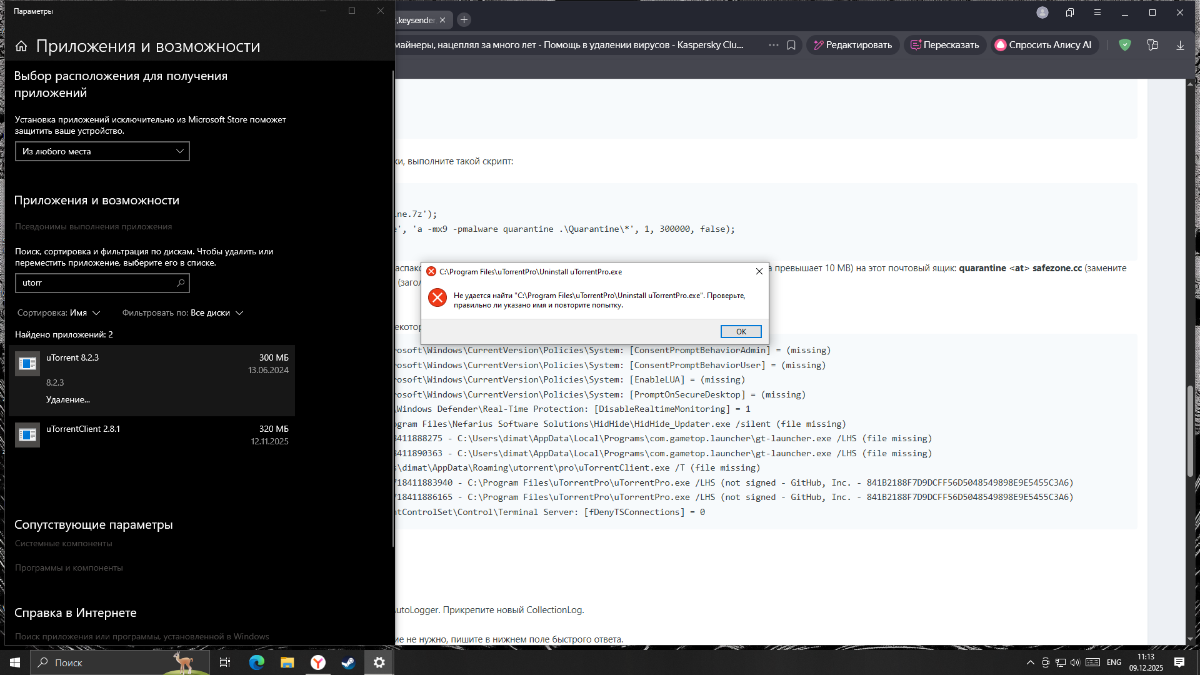Image resolution: width=1200 pixels, height=675 pixels.
Task: Open the browser hamburger menu
Action: click(x=1097, y=12)
